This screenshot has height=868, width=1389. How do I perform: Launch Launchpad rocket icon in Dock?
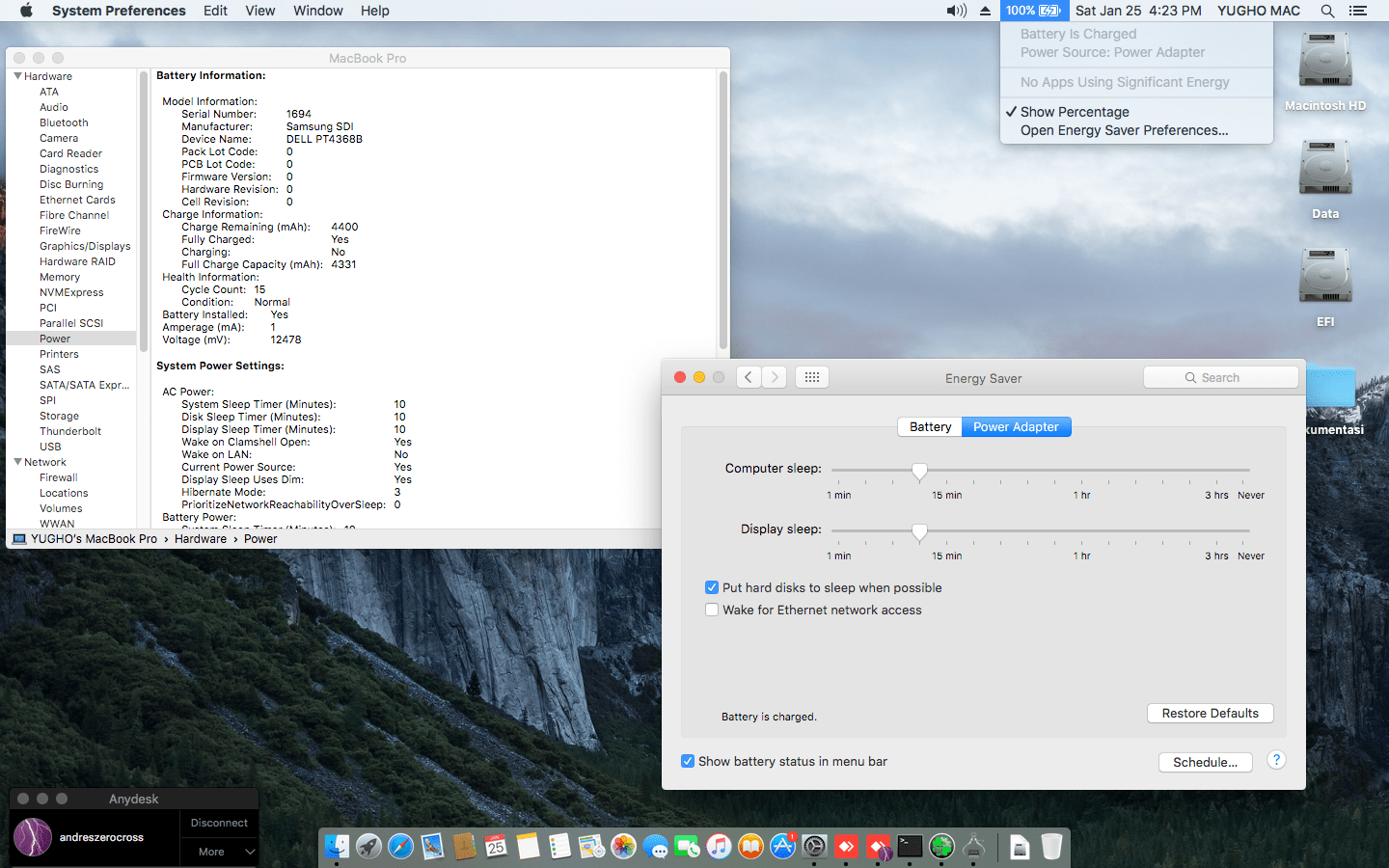point(368,846)
